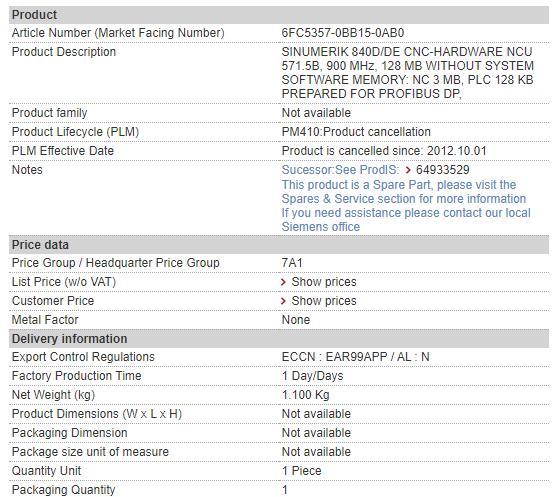Click the Article Number (Market Facing Number) label
The width and height of the screenshot is (557, 497).
tap(118, 33)
